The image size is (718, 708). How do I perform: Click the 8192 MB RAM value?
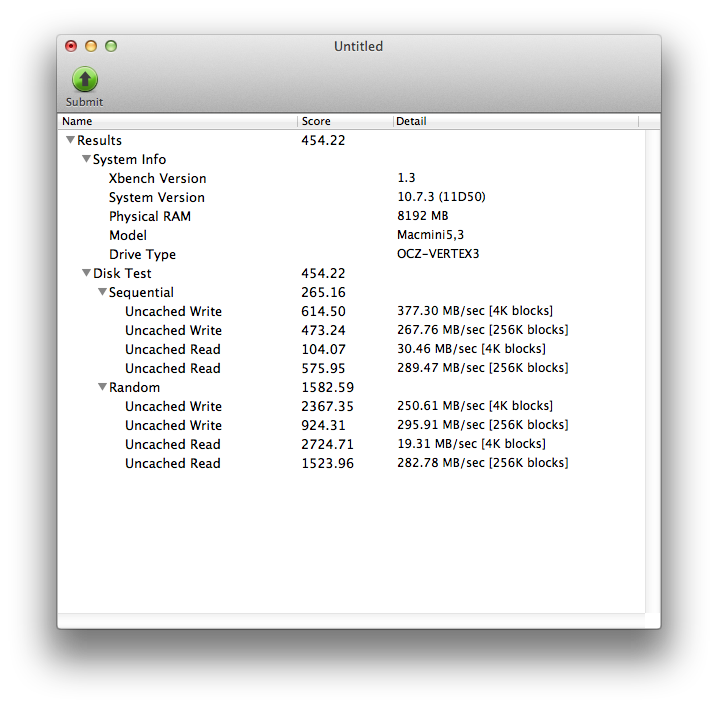point(422,216)
